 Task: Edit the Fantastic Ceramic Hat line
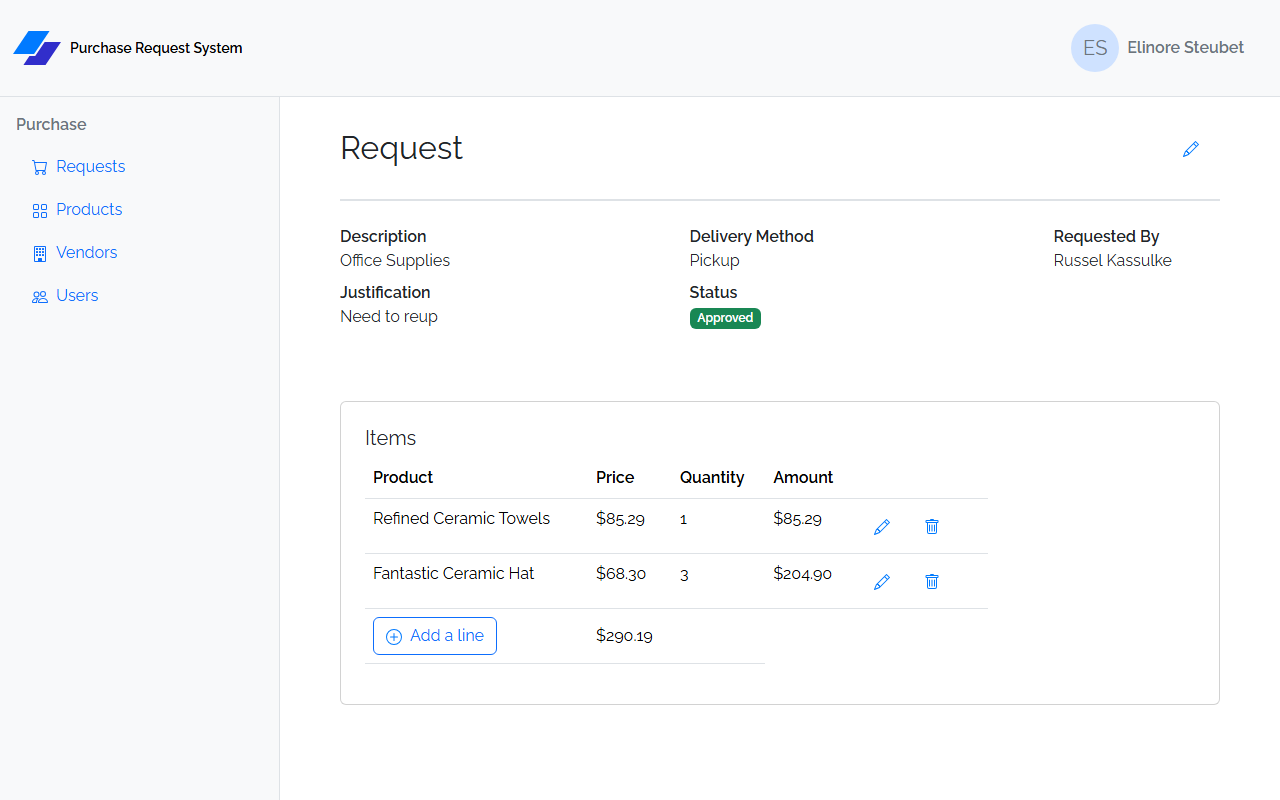tap(881, 581)
